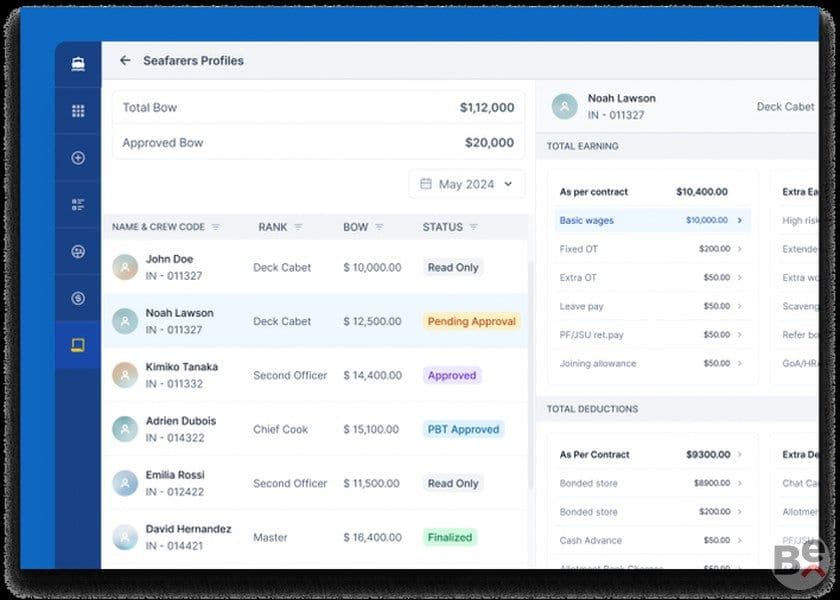Select the yellow laptop sidebar icon
This screenshot has width=840, height=600.
pos(78,345)
